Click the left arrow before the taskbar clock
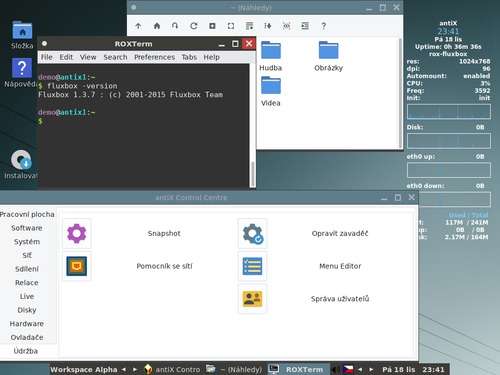This screenshot has width=500, height=375. pyautogui.click(x=360, y=369)
